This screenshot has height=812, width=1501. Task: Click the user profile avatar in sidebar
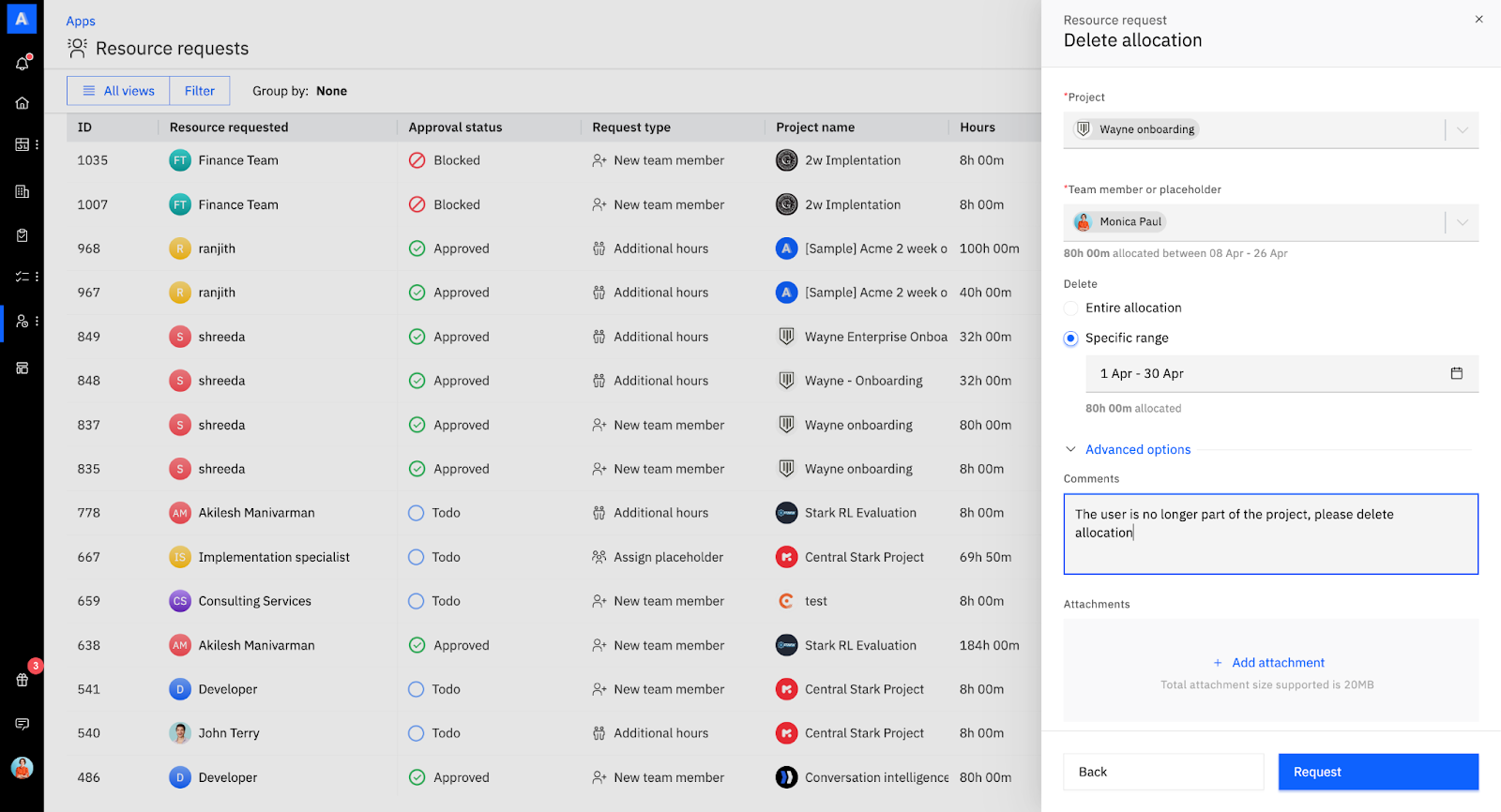pos(23,768)
